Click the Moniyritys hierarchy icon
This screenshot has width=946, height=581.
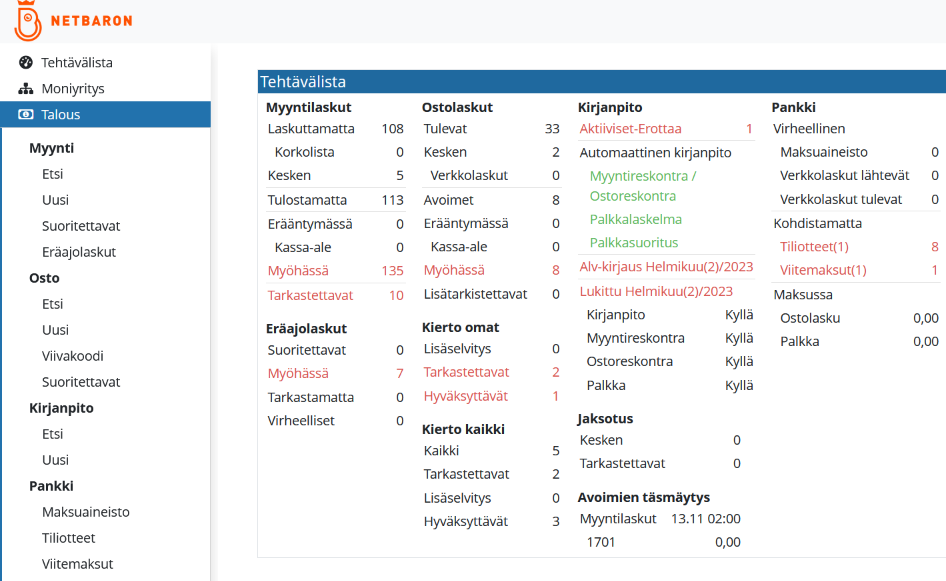click(x=26, y=88)
